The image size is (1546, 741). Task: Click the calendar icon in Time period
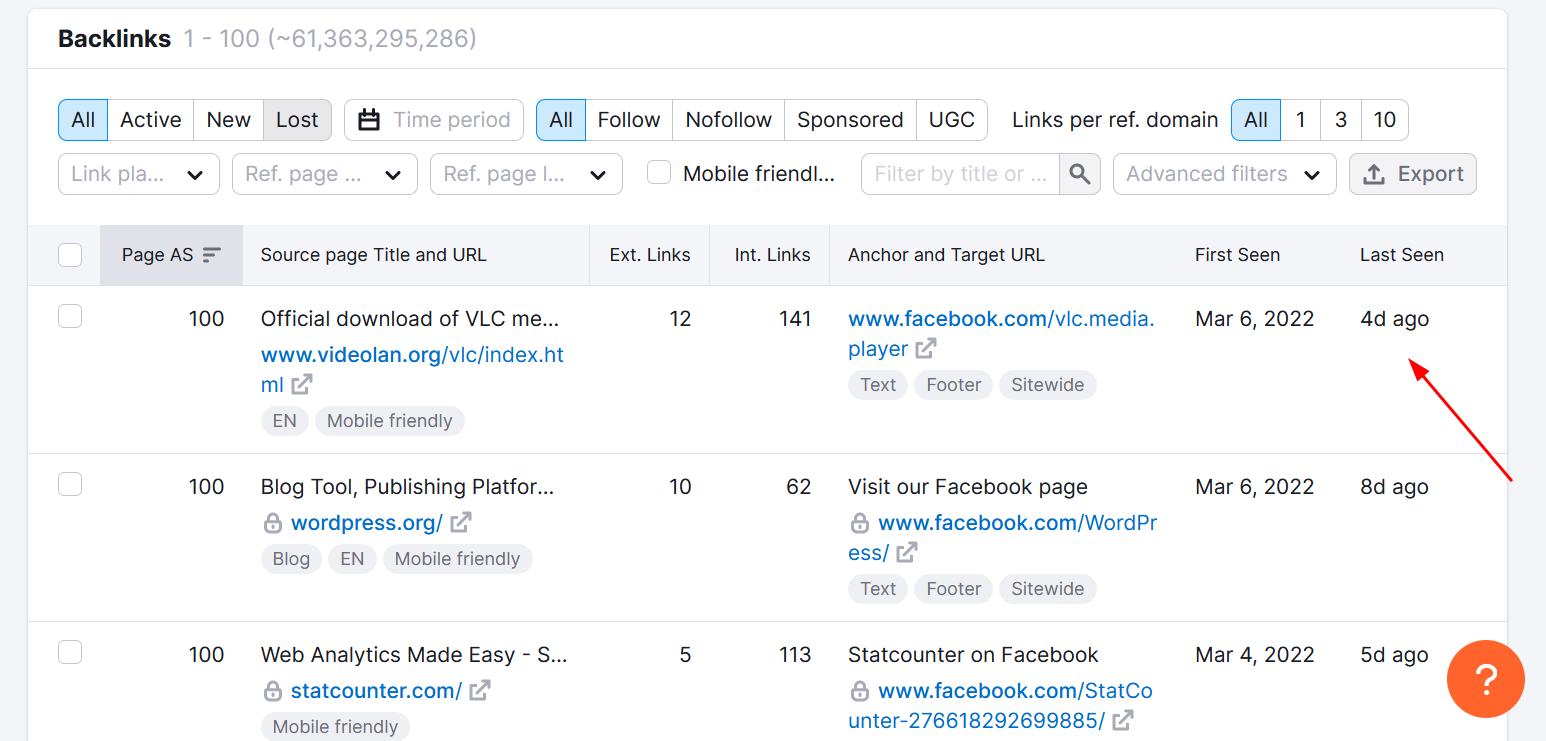369,120
